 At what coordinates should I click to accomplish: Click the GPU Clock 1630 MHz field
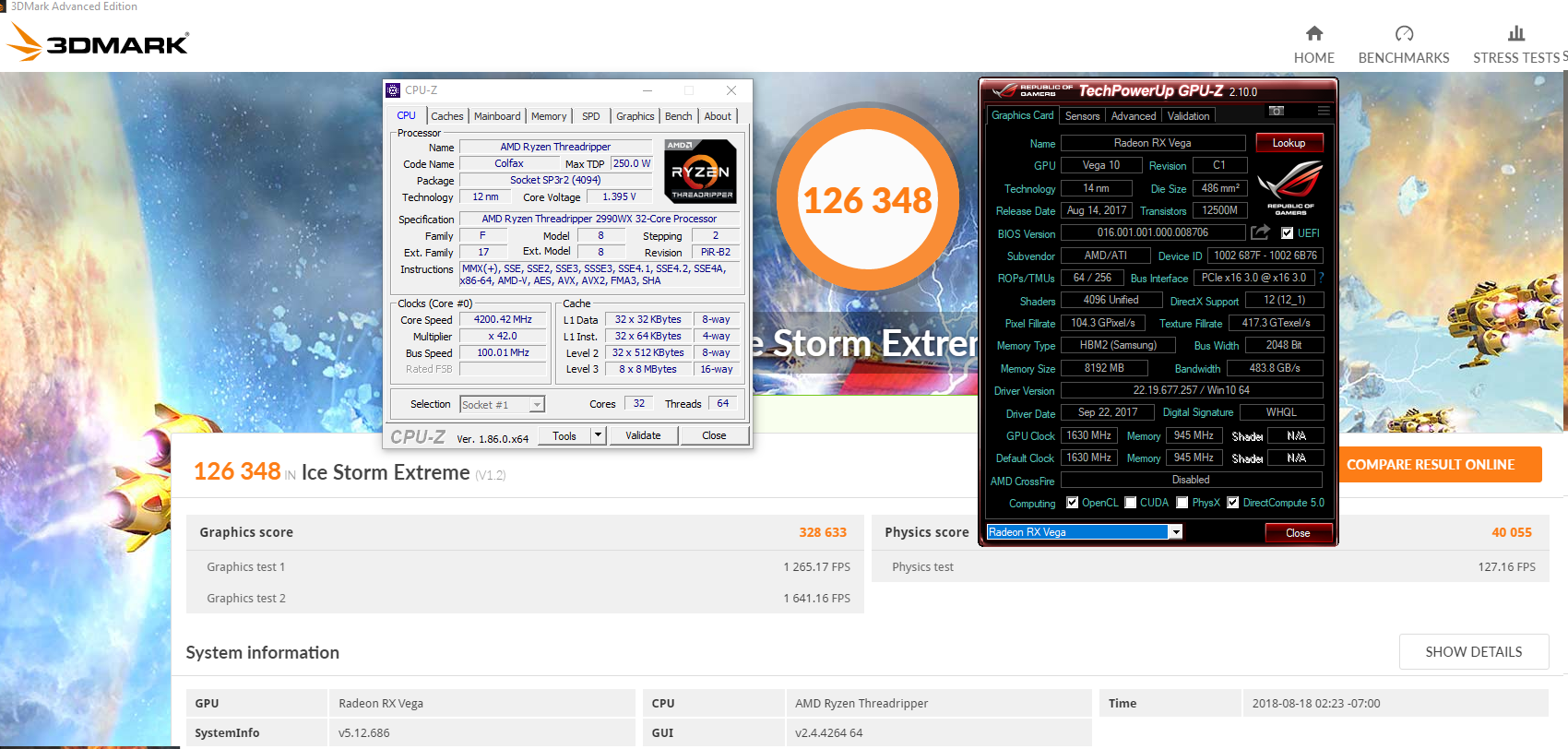click(x=1089, y=435)
